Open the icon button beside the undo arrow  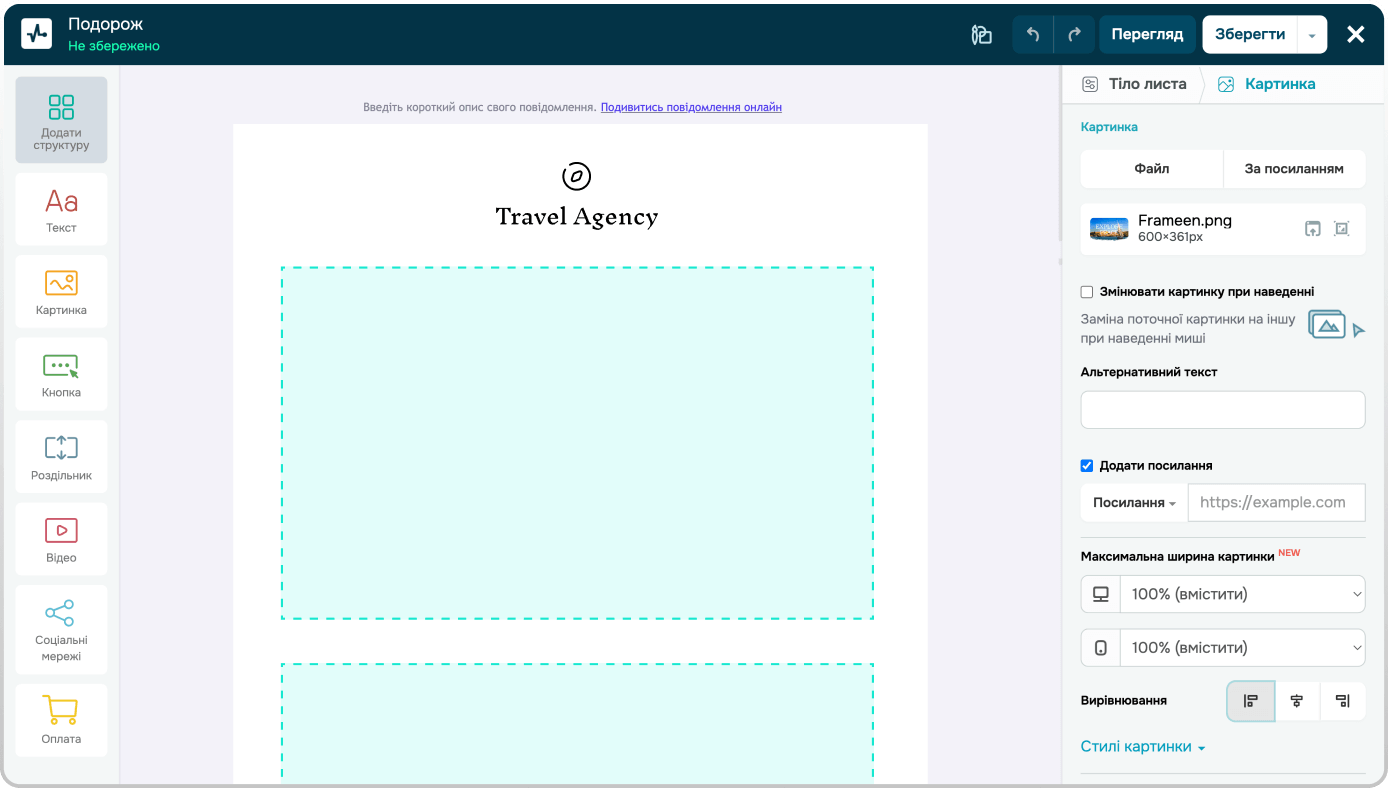click(981, 35)
